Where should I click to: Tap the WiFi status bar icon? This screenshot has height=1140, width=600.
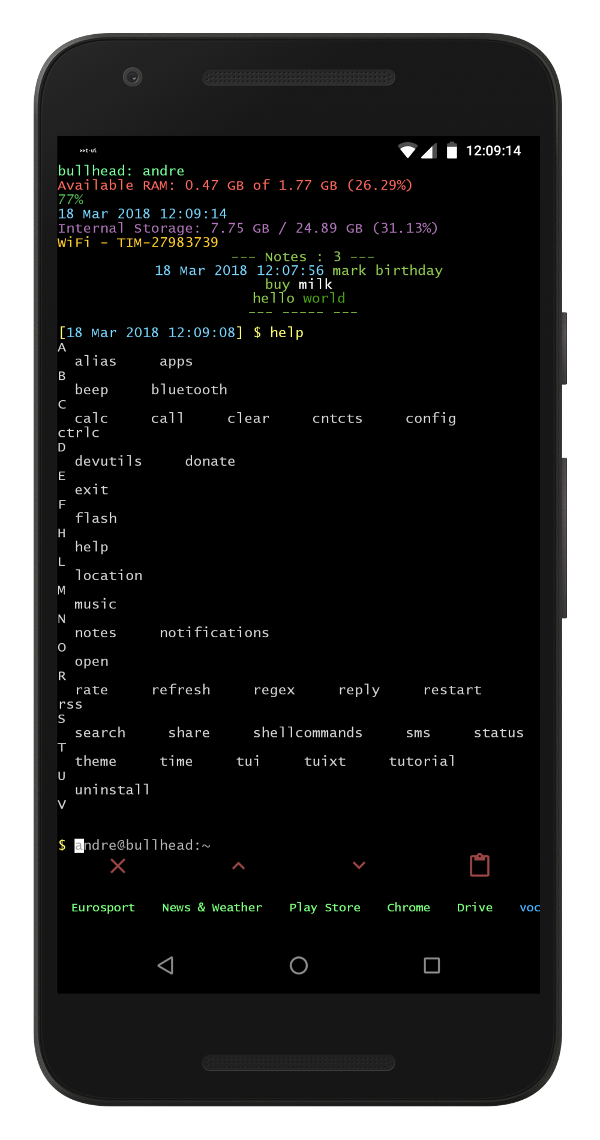click(407, 151)
